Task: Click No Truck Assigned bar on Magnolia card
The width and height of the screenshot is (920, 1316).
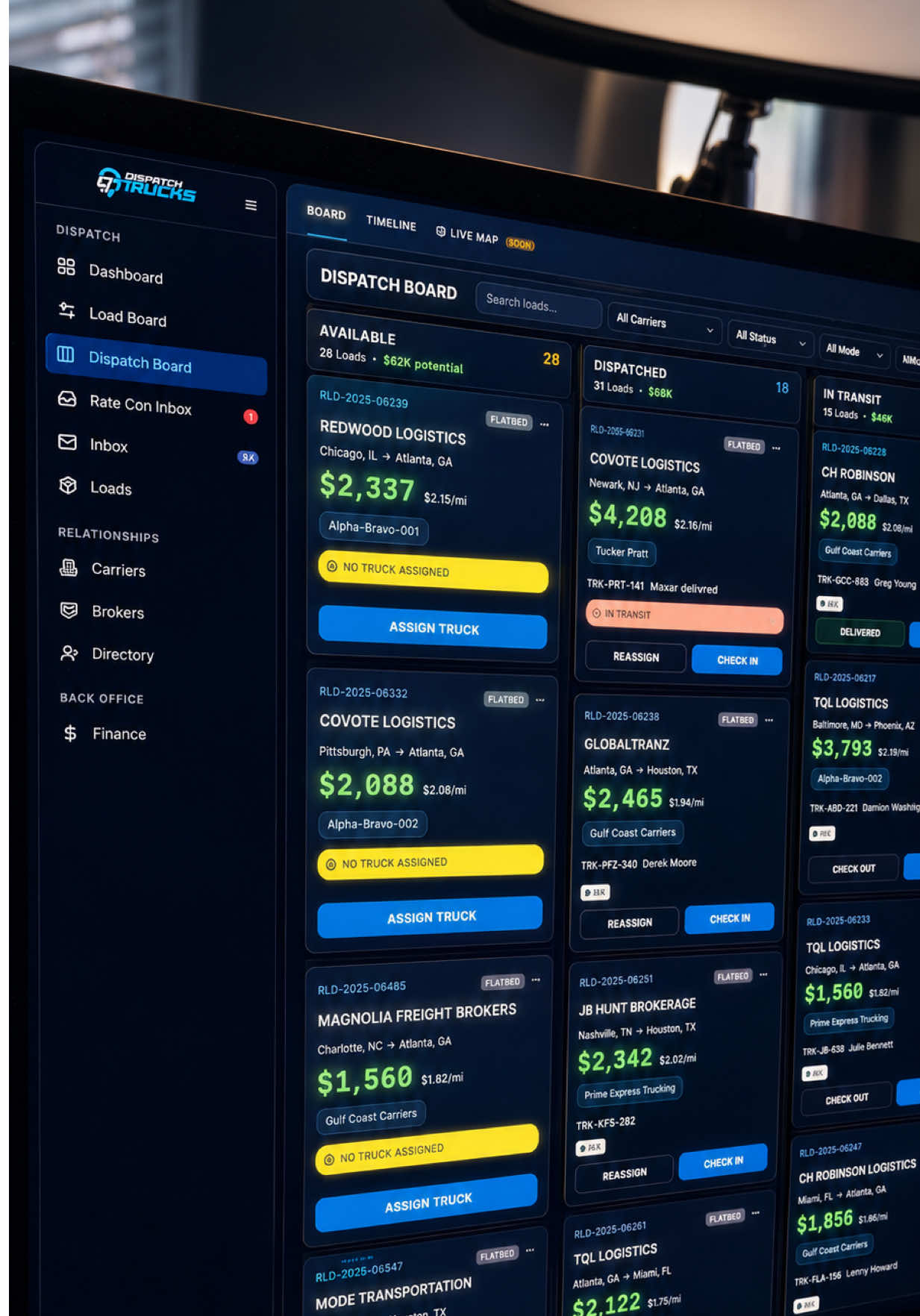Action: tap(427, 1150)
